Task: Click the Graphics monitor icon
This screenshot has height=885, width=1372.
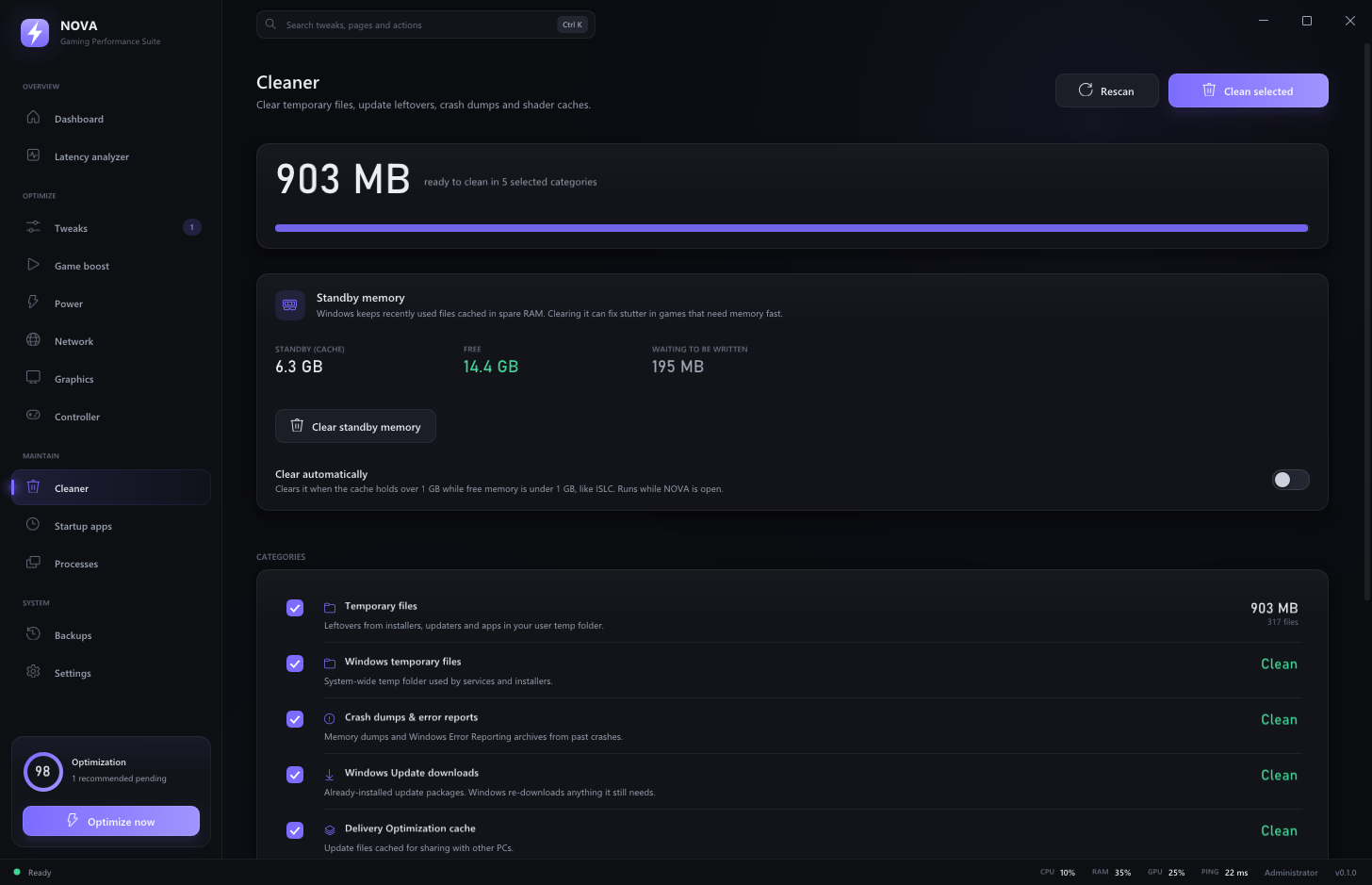Action: (x=33, y=378)
